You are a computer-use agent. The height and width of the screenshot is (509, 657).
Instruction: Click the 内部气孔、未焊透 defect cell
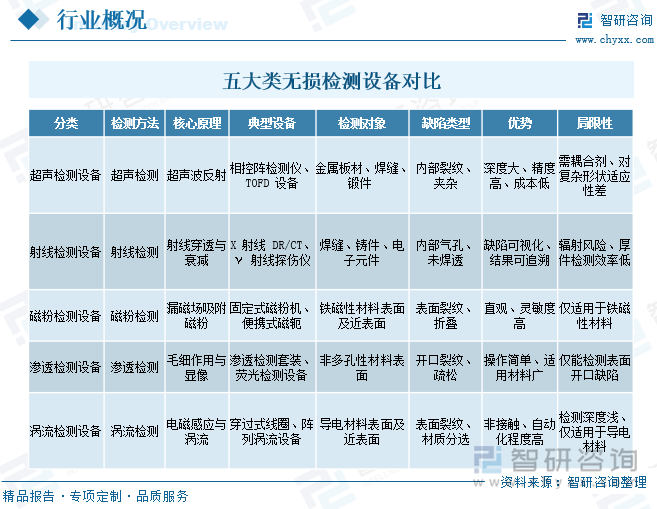pyautogui.click(x=445, y=253)
